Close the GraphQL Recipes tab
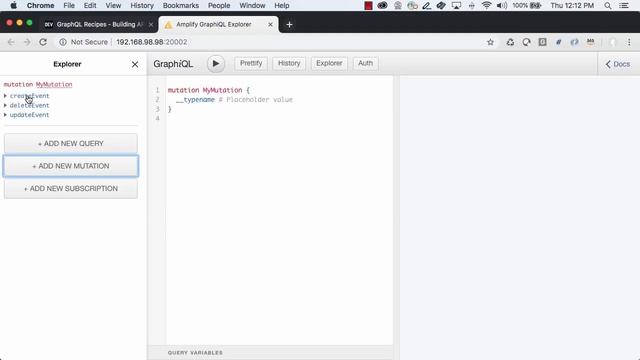This screenshot has width=640, height=360. (x=151, y=24)
